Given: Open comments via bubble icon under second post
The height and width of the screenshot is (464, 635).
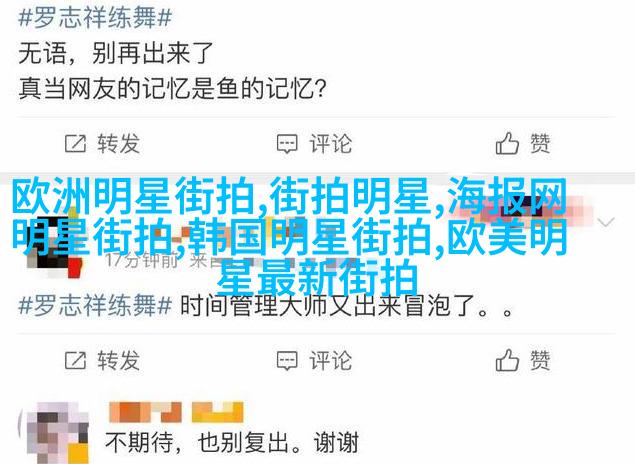Looking at the screenshot, I should (x=287, y=361).
